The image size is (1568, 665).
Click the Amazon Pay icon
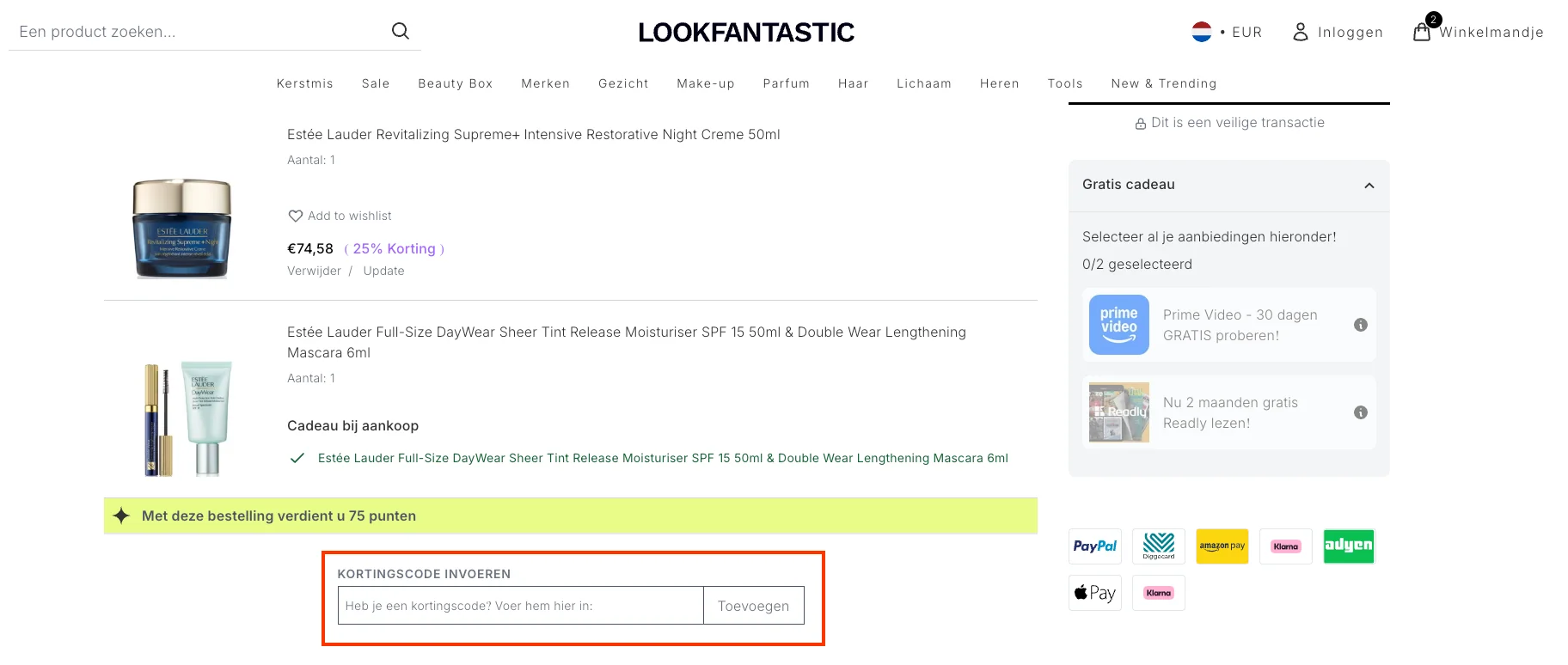point(1222,546)
